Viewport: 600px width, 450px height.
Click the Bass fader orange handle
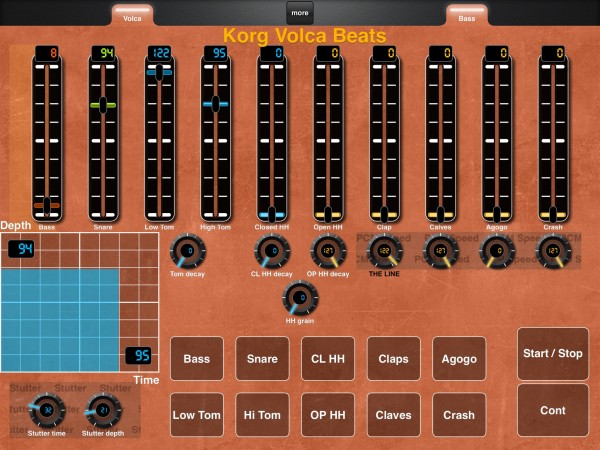(47, 206)
